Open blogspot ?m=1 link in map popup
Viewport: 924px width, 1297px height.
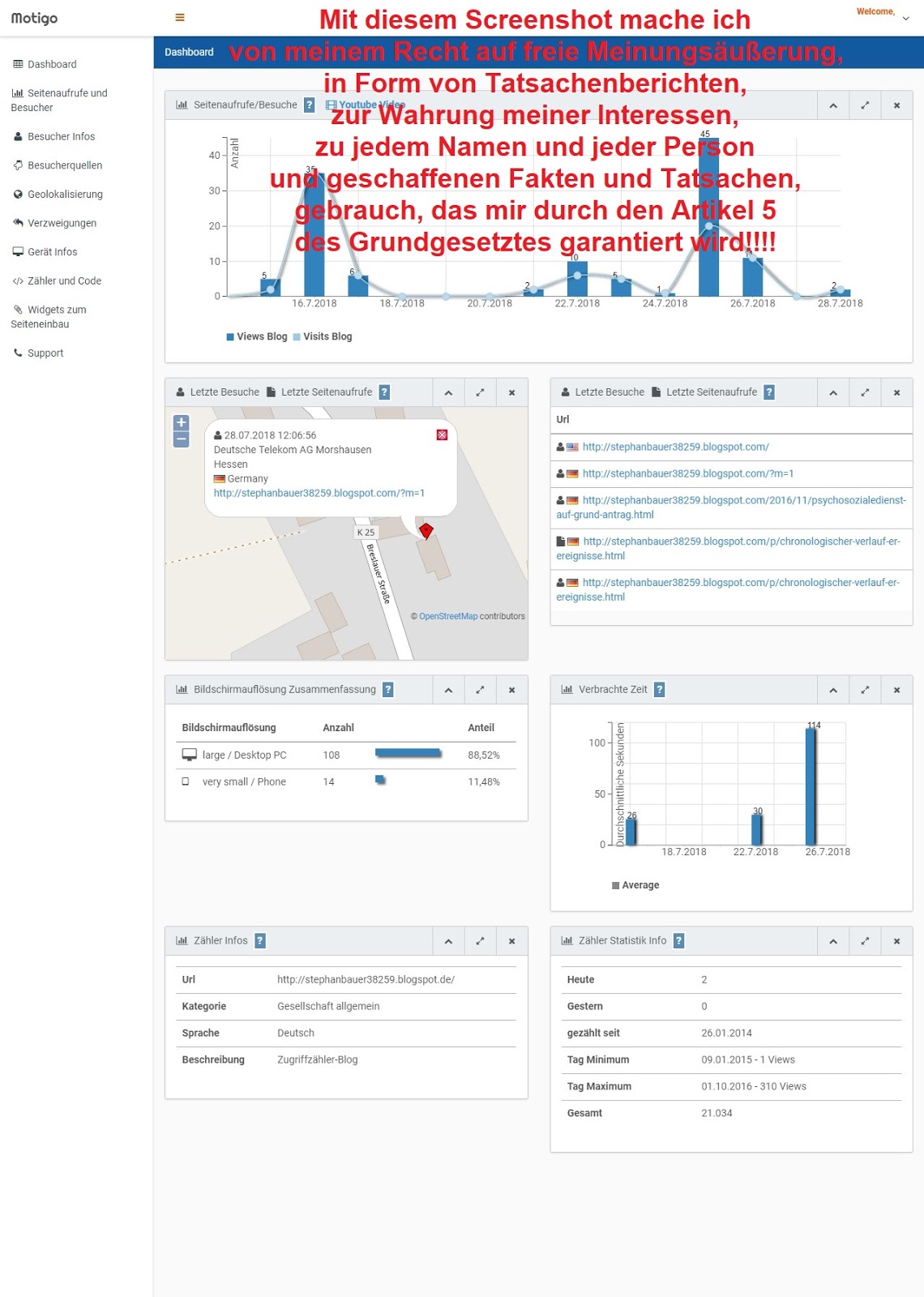tap(319, 493)
